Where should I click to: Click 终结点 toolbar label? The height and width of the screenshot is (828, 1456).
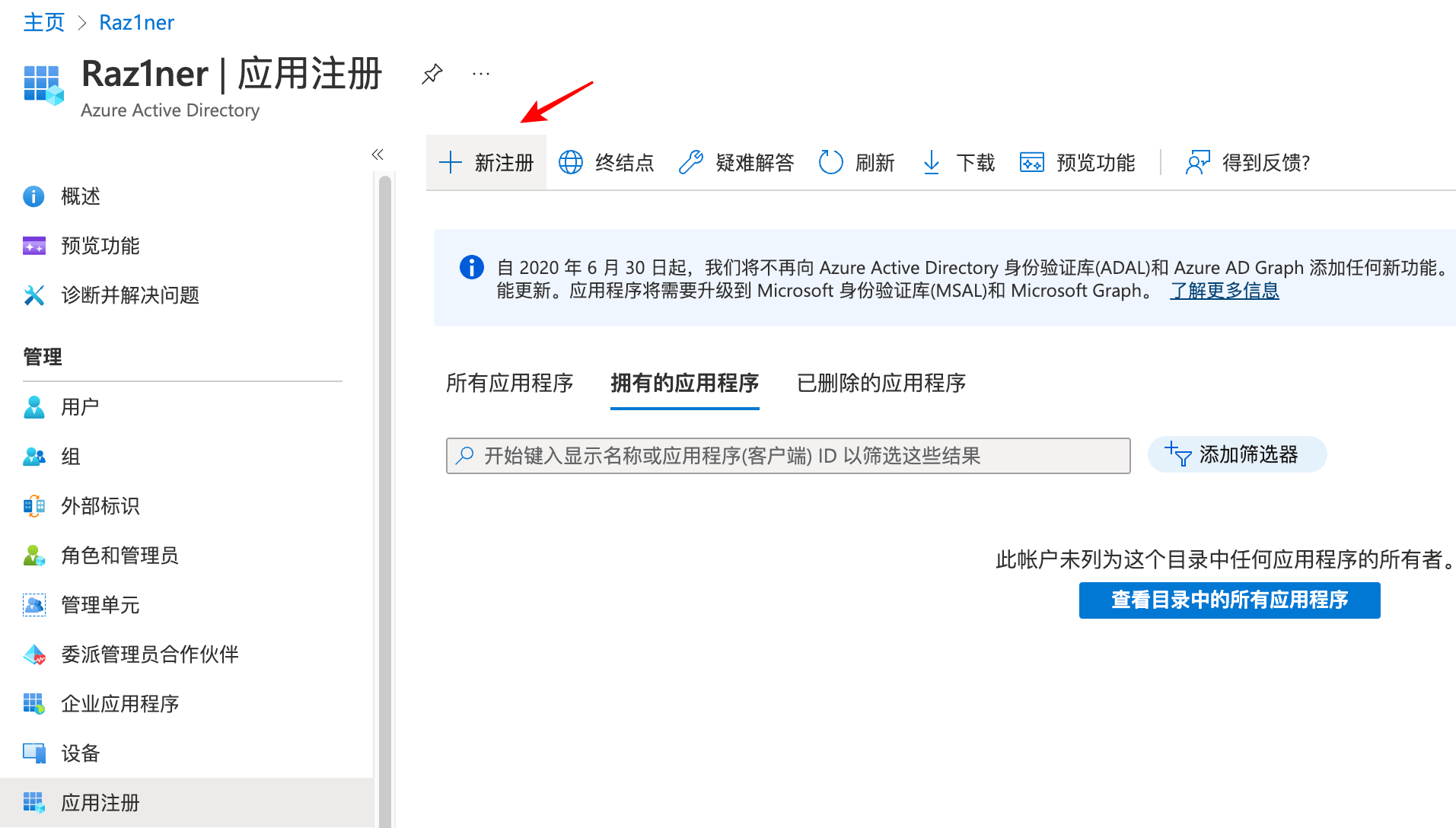tap(624, 162)
